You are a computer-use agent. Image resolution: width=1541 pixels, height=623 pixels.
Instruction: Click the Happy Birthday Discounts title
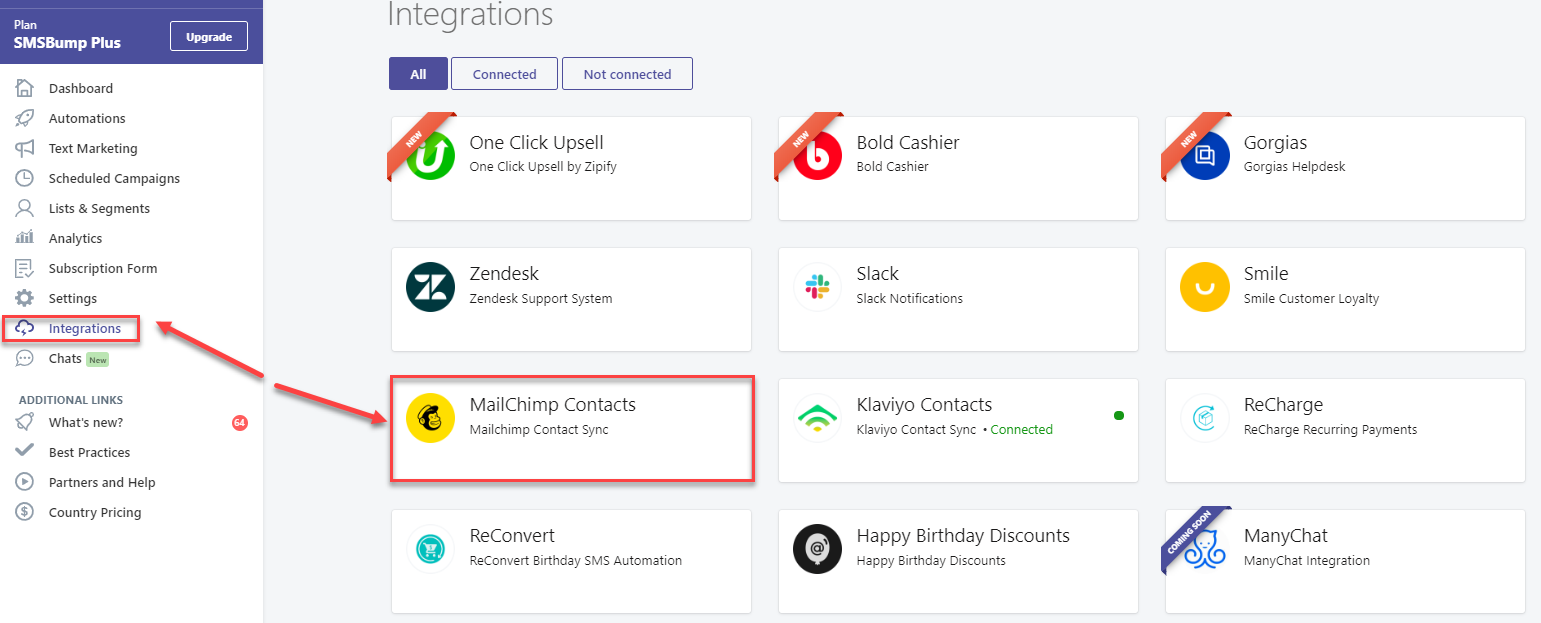coord(963,536)
